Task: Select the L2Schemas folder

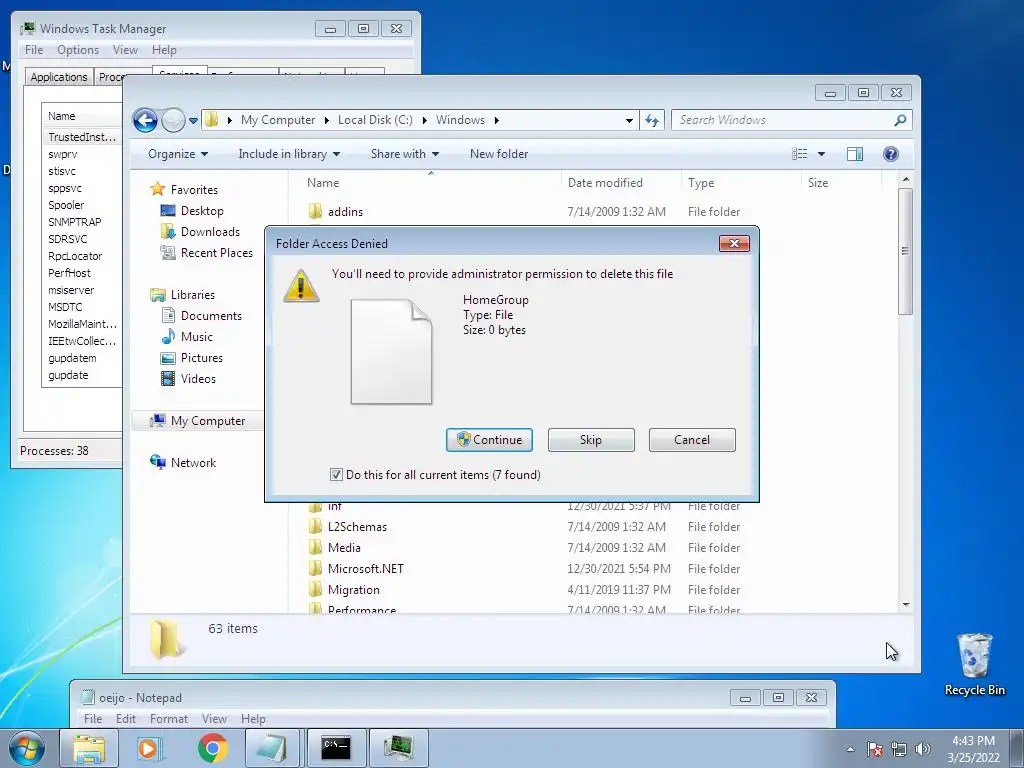Action: click(347, 527)
